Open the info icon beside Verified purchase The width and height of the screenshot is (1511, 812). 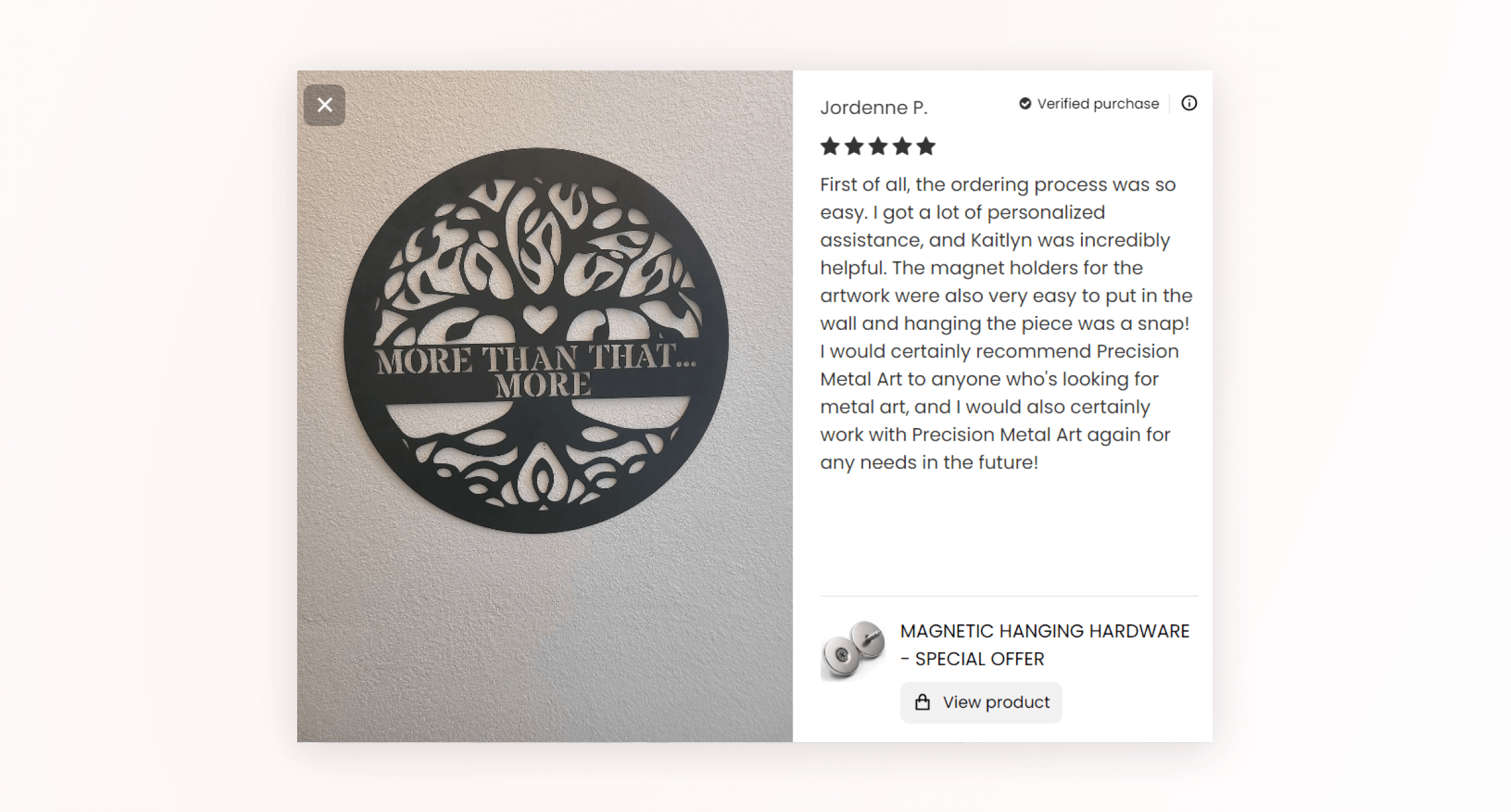1189,103
